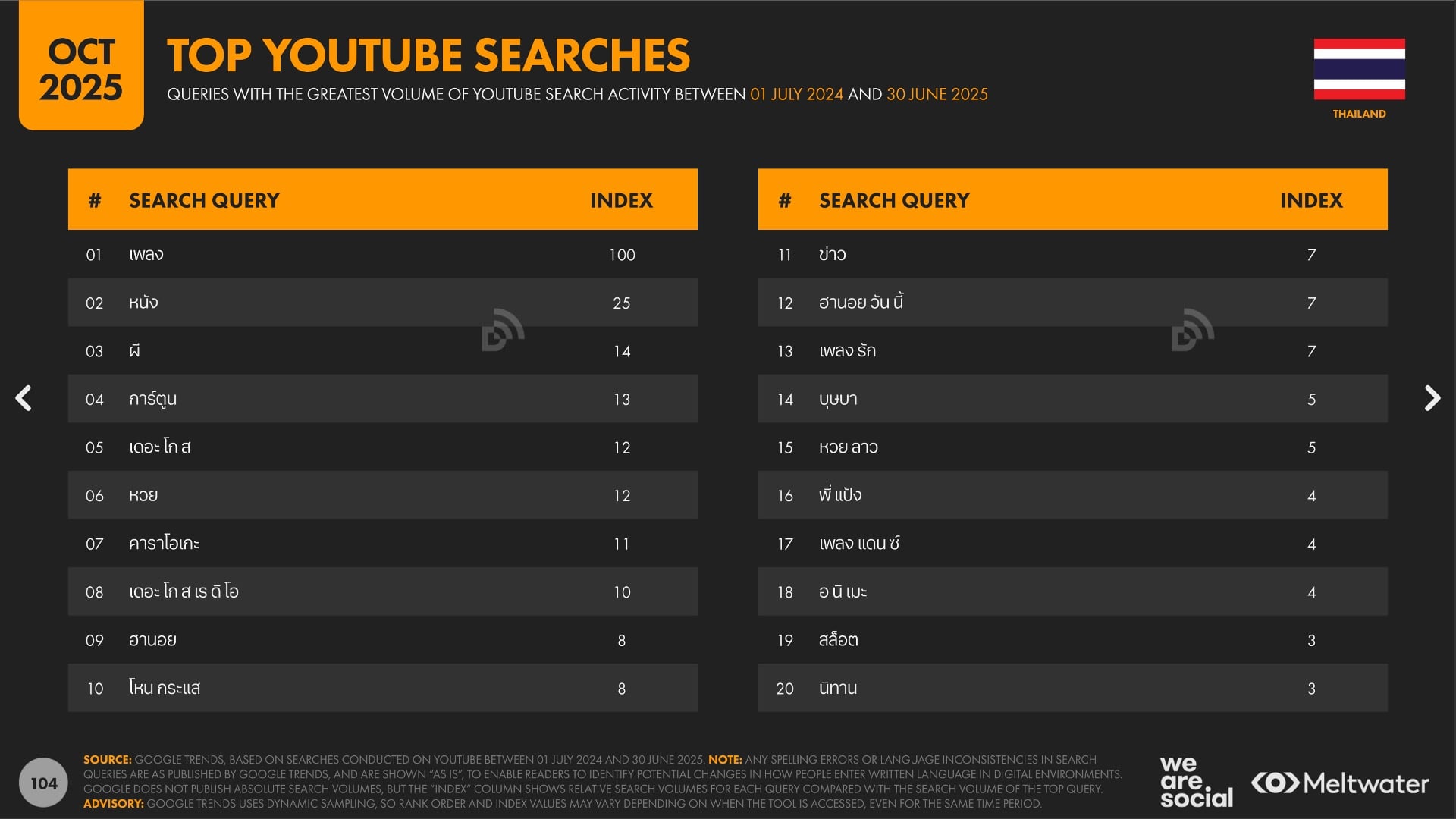Select row 14 with index 5
This screenshot has height=819, width=1456.
1072,399
